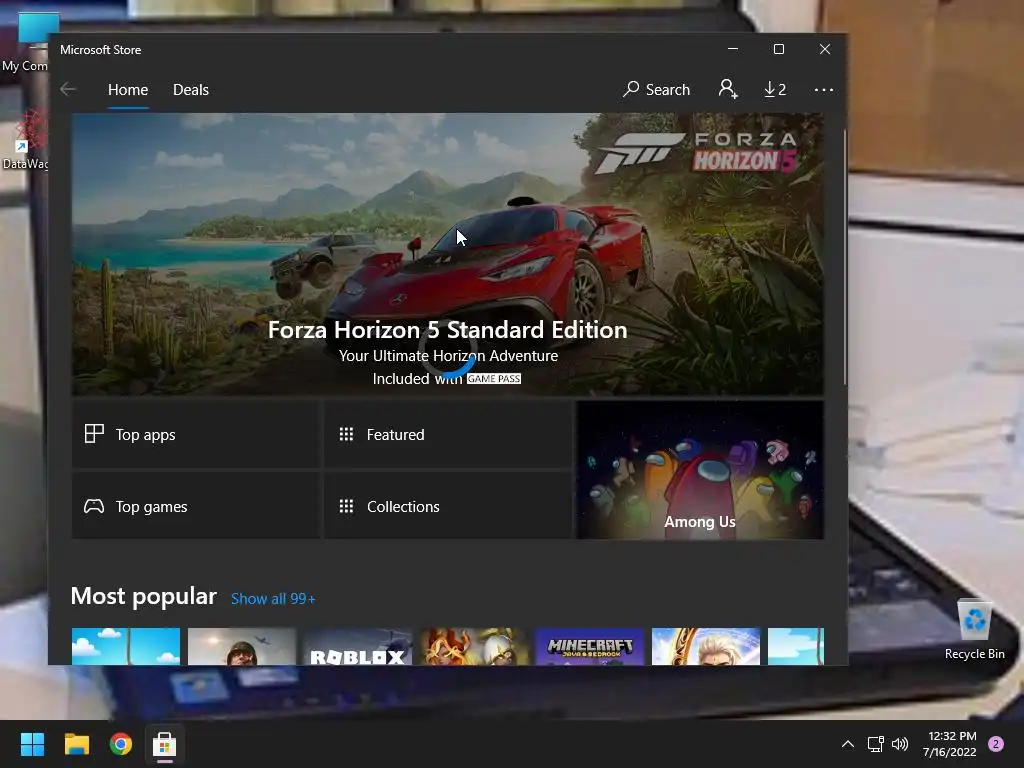Click the Game Pass badge
Image resolution: width=1024 pixels, height=768 pixels.
click(x=494, y=379)
